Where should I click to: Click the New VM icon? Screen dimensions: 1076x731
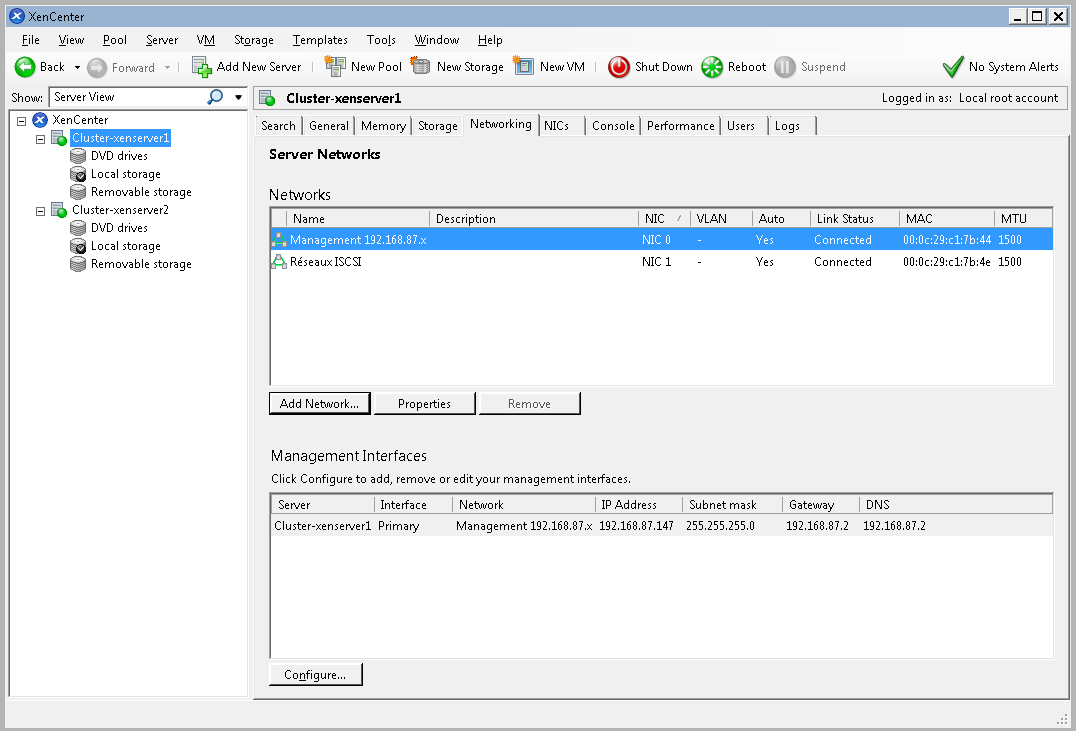[x=523, y=67]
